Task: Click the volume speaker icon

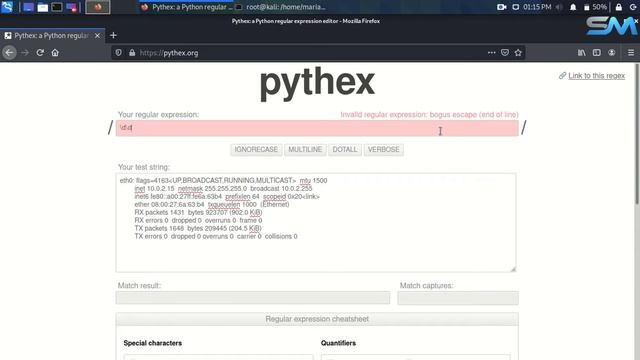Action: (x=559, y=7)
